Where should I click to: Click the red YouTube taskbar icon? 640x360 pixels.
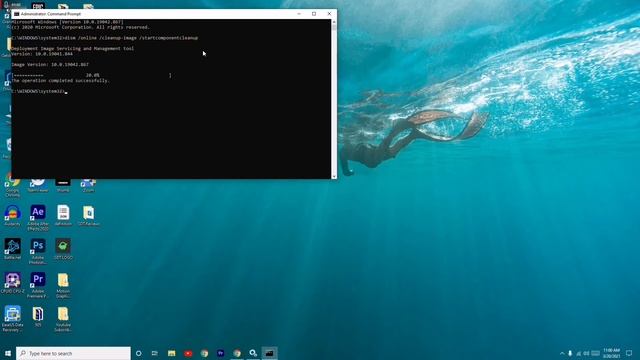[x=188, y=353]
